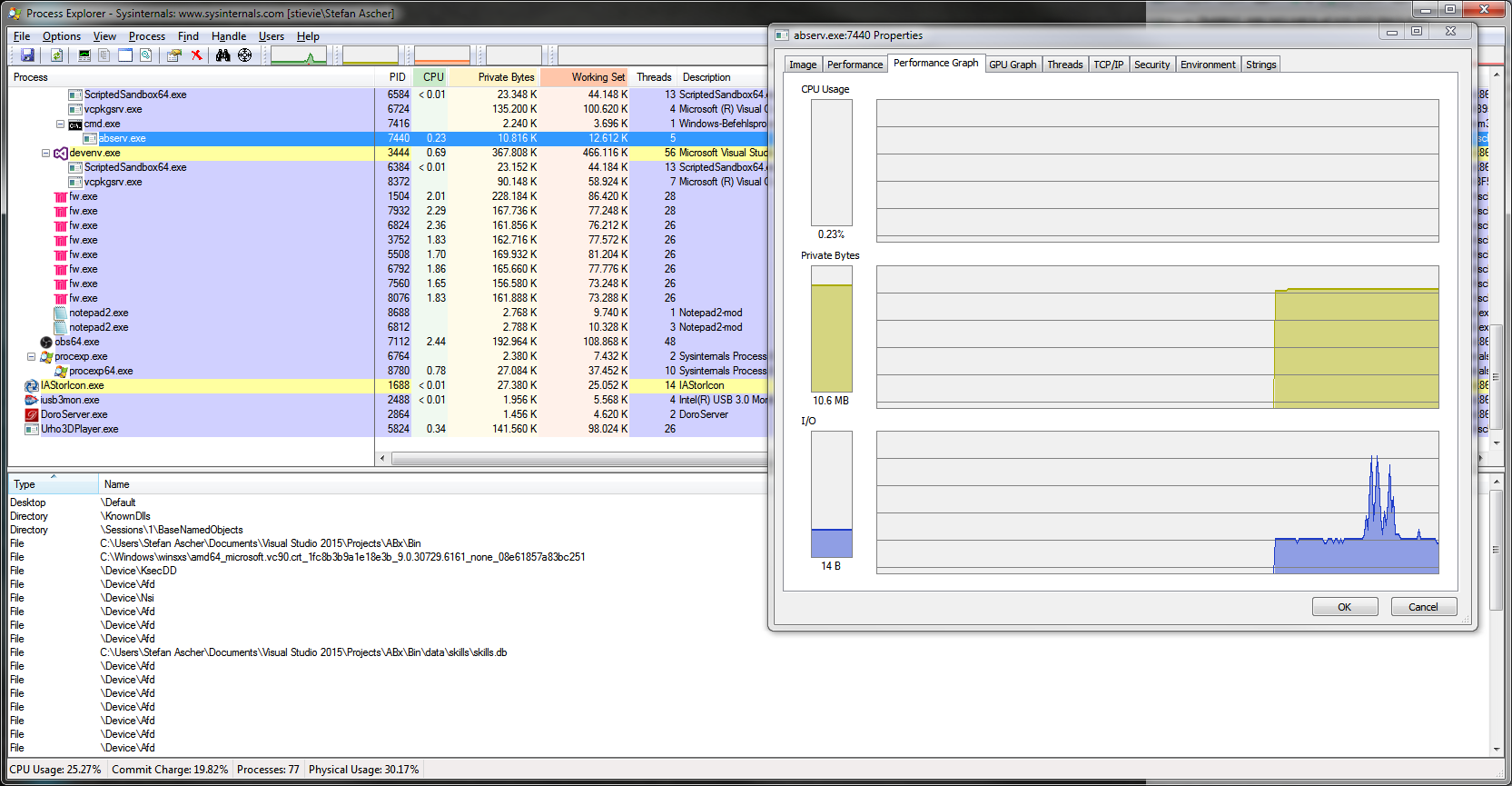The image size is (1512, 786).
Task: Click the Process Explorer title bar icon
Action: click(x=15, y=14)
